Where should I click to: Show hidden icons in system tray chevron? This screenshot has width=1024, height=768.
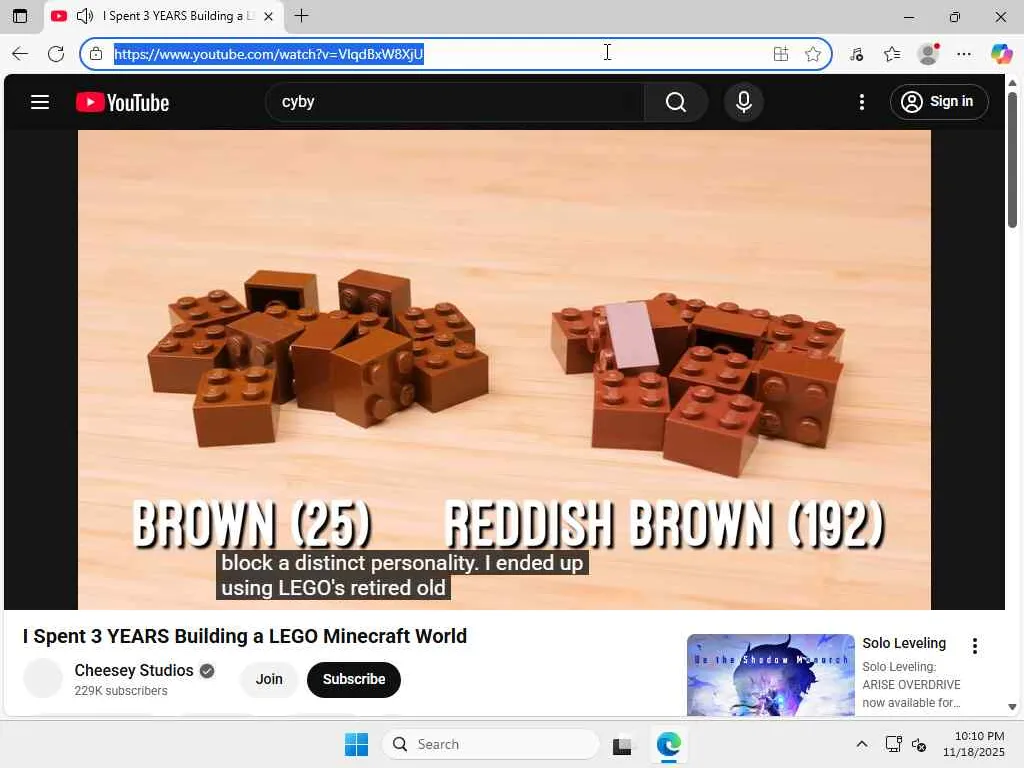coord(862,744)
